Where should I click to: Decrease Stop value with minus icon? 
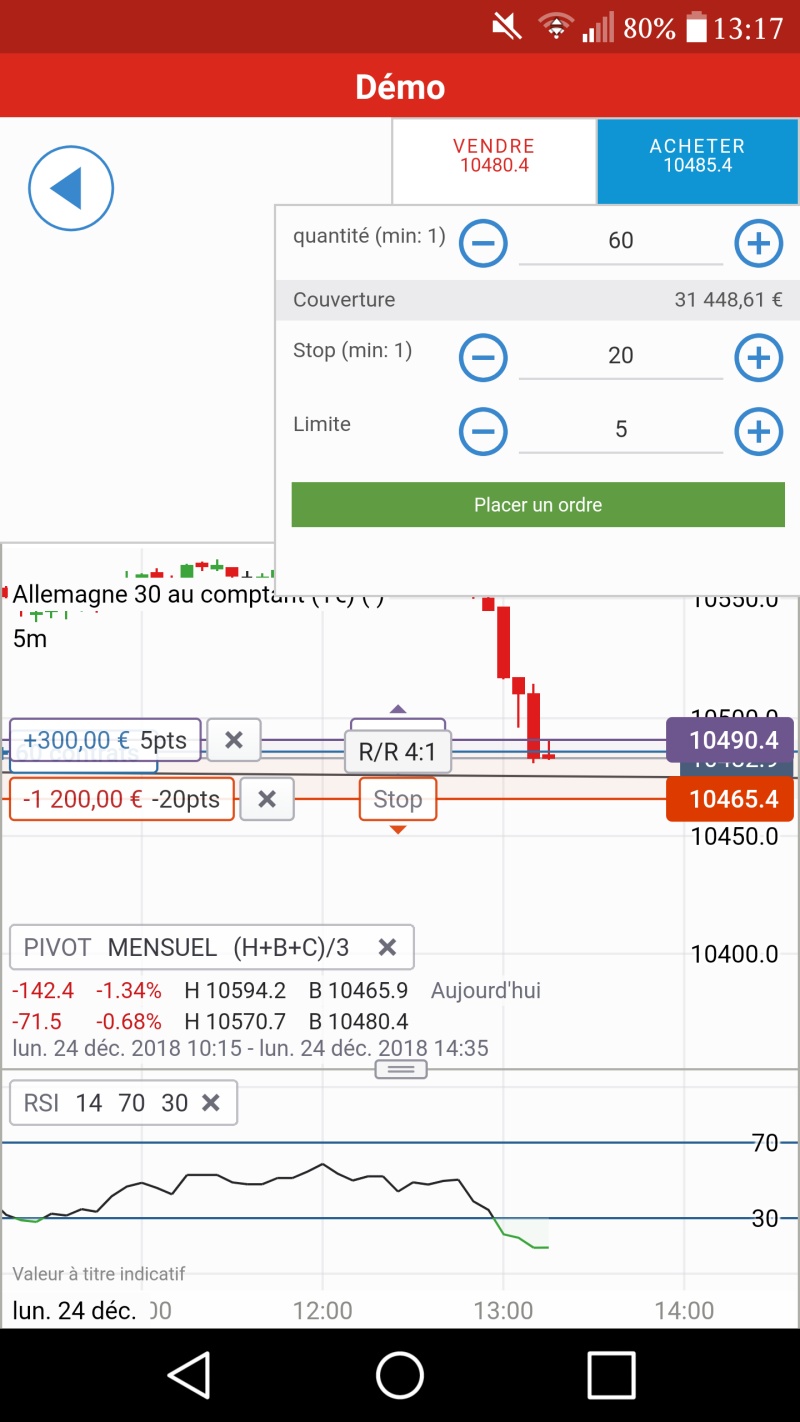click(483, 358)
